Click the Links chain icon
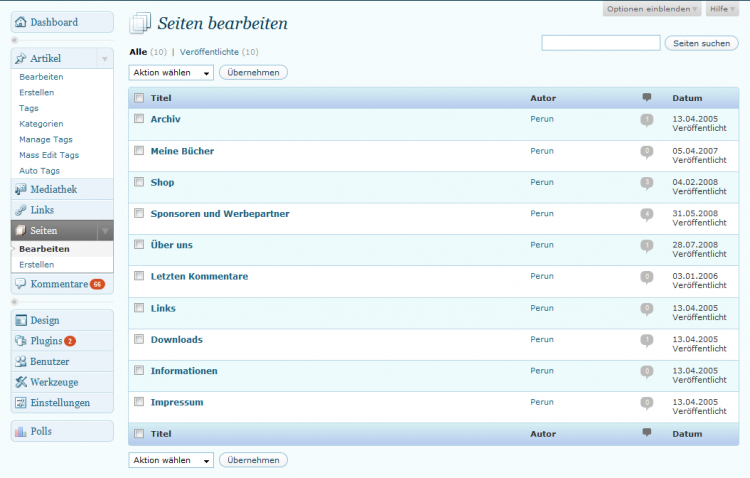The image size is (750, 478). coord(21,210)
